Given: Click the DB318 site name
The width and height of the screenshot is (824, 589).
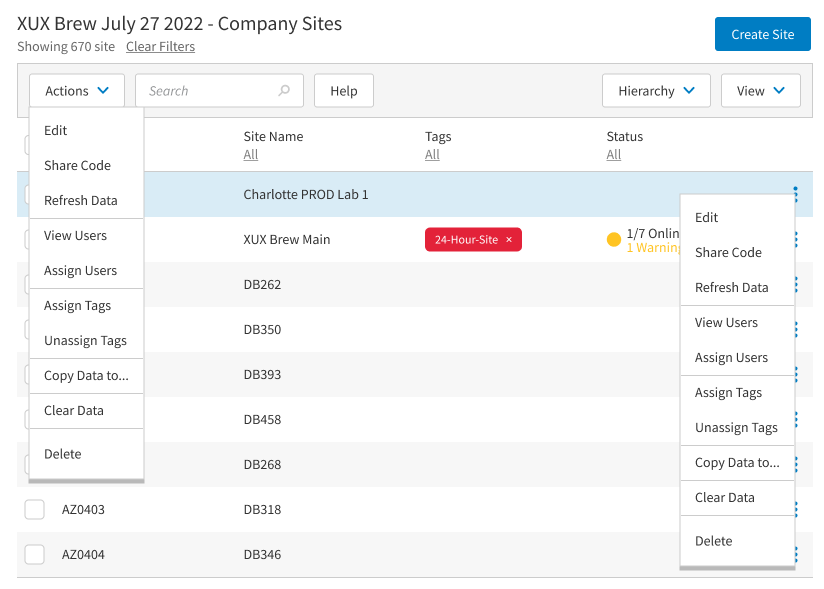Looking at the screenshot, I should (x=262, y=510).
